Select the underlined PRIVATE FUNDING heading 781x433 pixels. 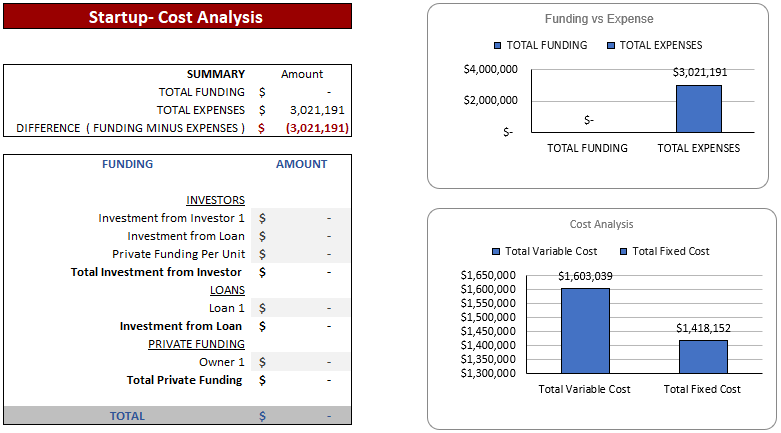(x=196, y=344)
